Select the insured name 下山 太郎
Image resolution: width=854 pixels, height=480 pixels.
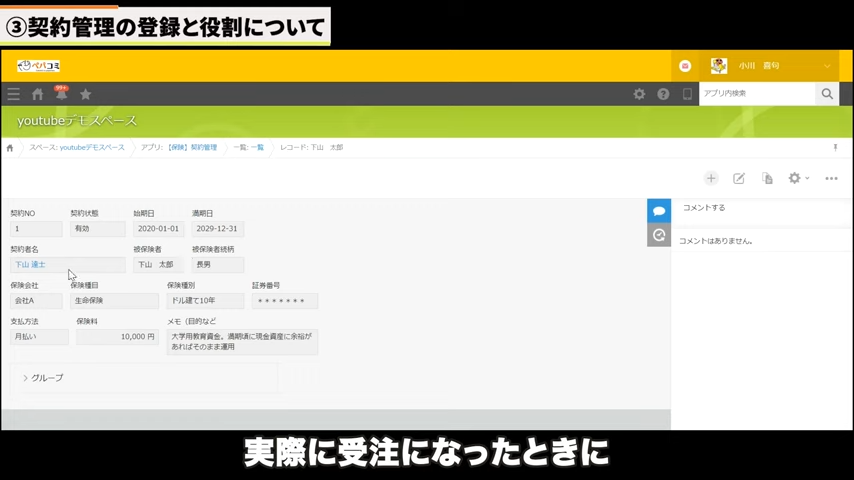coord(158,265)
